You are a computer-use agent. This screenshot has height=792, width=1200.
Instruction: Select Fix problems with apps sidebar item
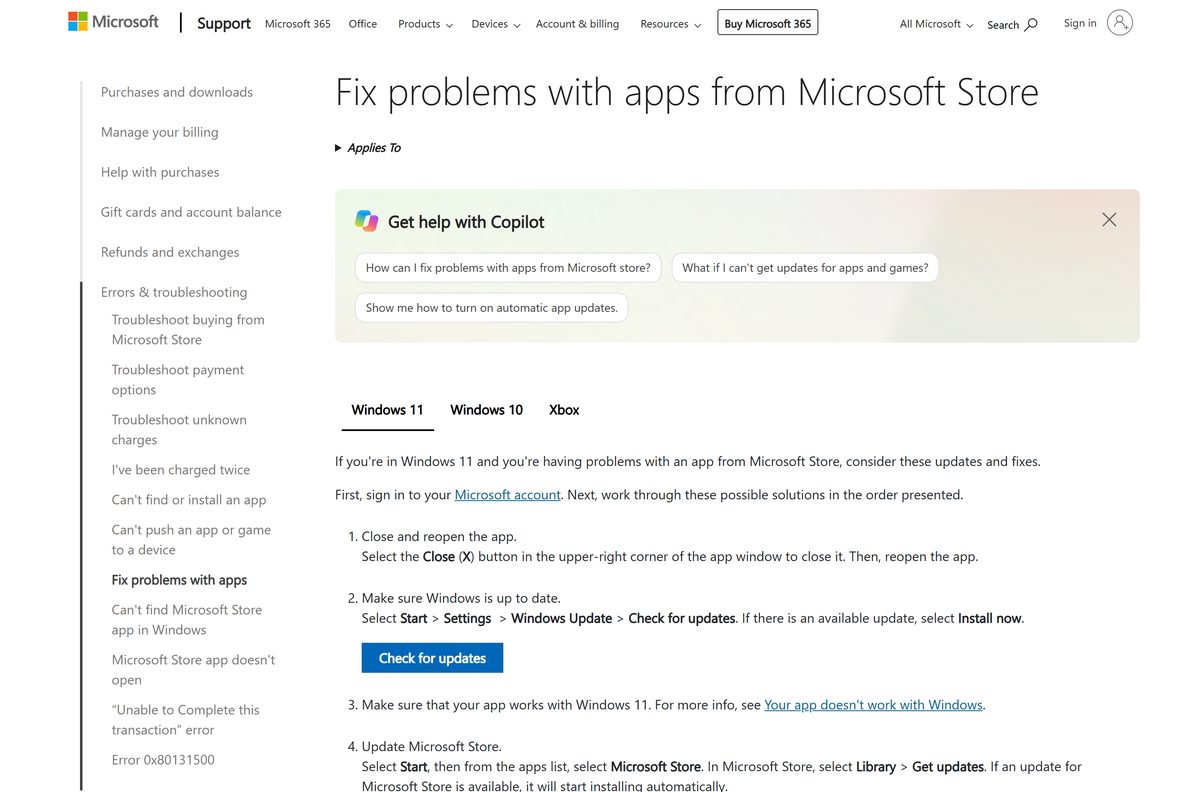(179, 580)
